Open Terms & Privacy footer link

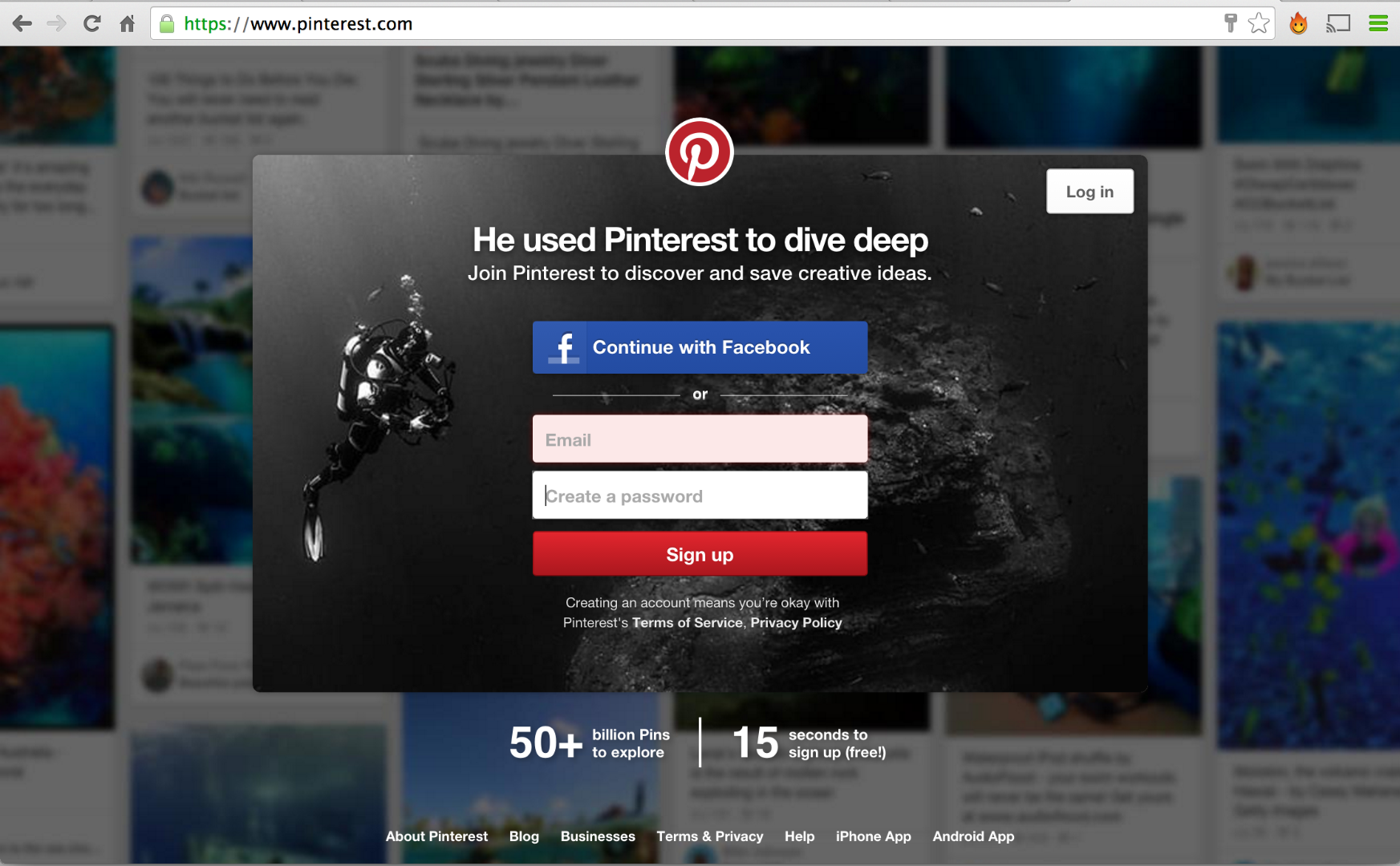[x=710, y=836]
